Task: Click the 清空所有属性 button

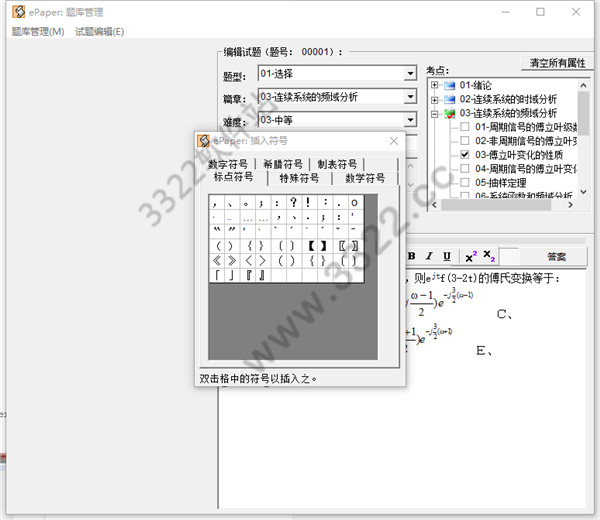Action: point(557,63)
